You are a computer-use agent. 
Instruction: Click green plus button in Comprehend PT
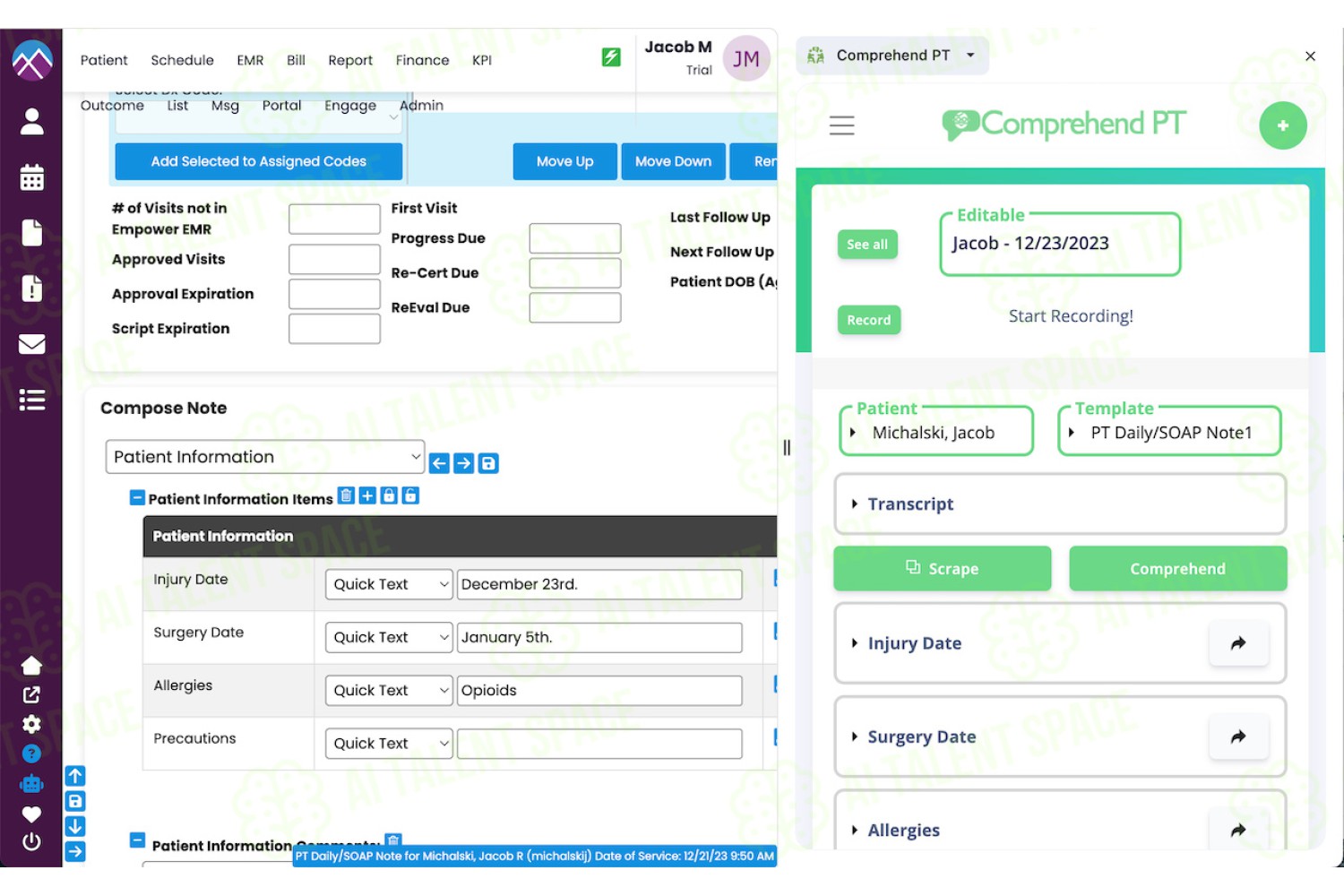1283,125
